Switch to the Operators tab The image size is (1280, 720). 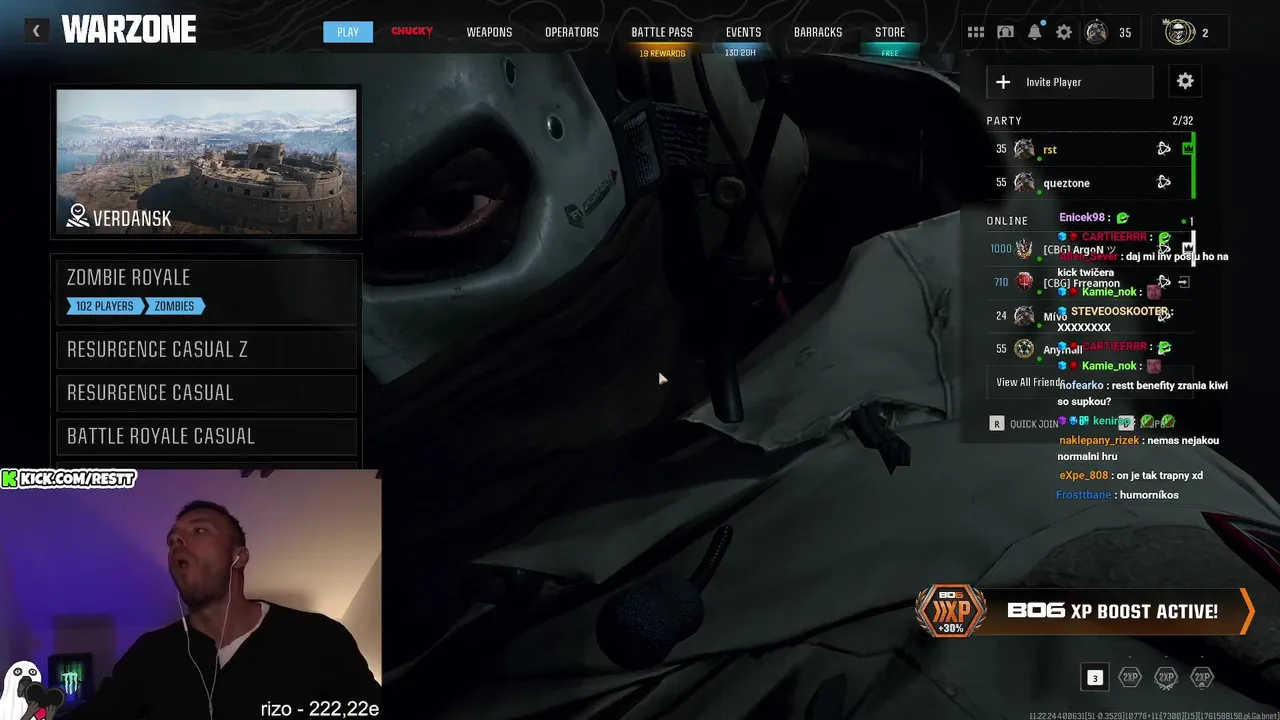click(572, 32)
